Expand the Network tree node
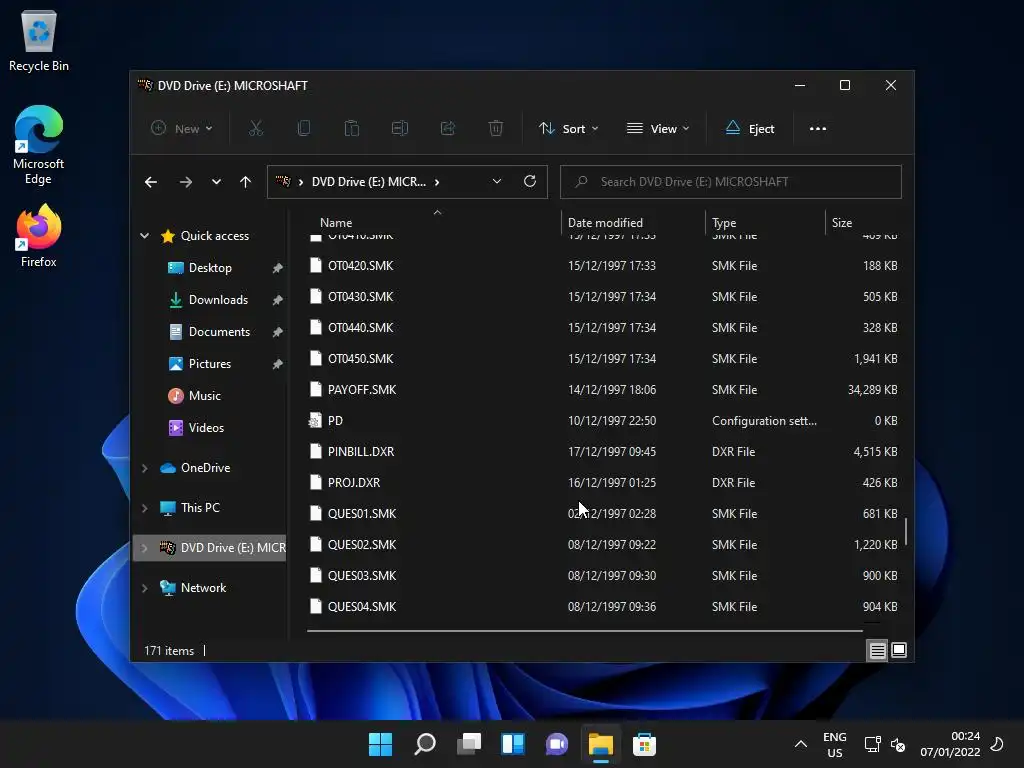 pyautogui.click(x=144, y=588)
